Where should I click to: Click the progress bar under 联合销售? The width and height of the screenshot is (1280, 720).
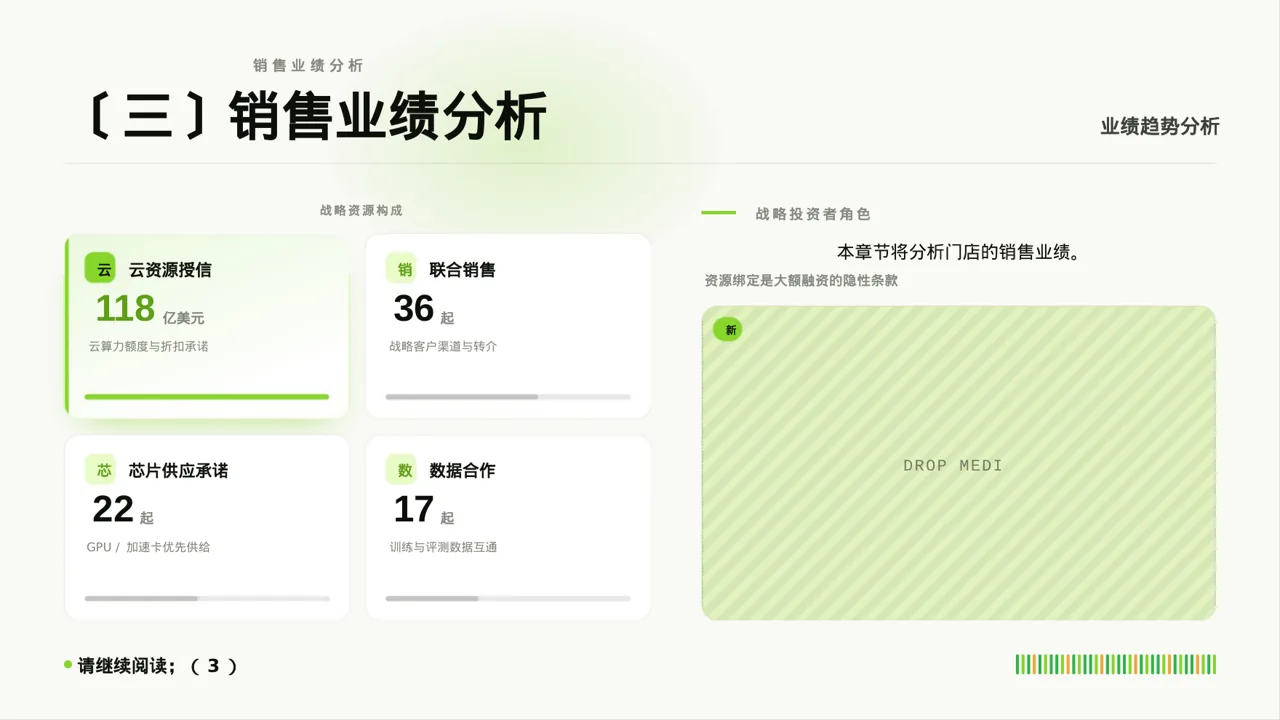[x=508, y=397]
